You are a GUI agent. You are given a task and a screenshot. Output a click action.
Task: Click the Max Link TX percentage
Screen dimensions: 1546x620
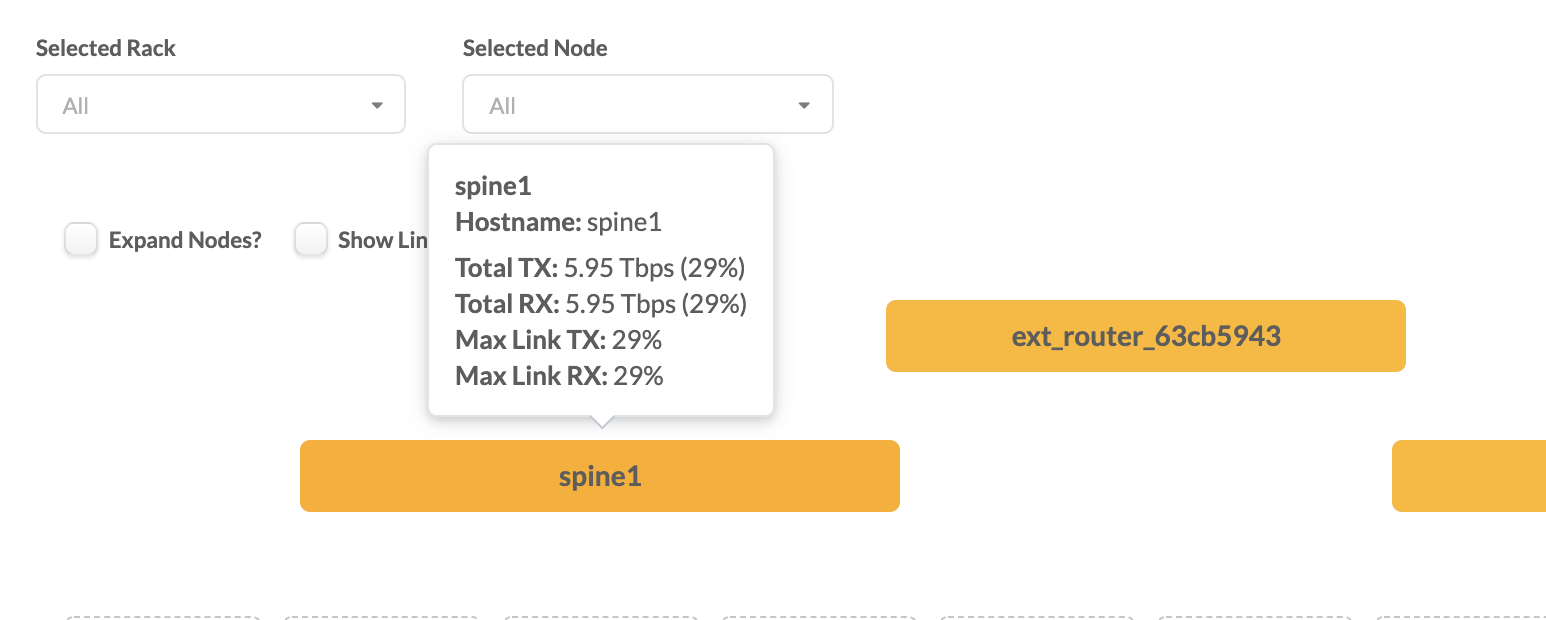pyautogui.click(x=637, y=340)
